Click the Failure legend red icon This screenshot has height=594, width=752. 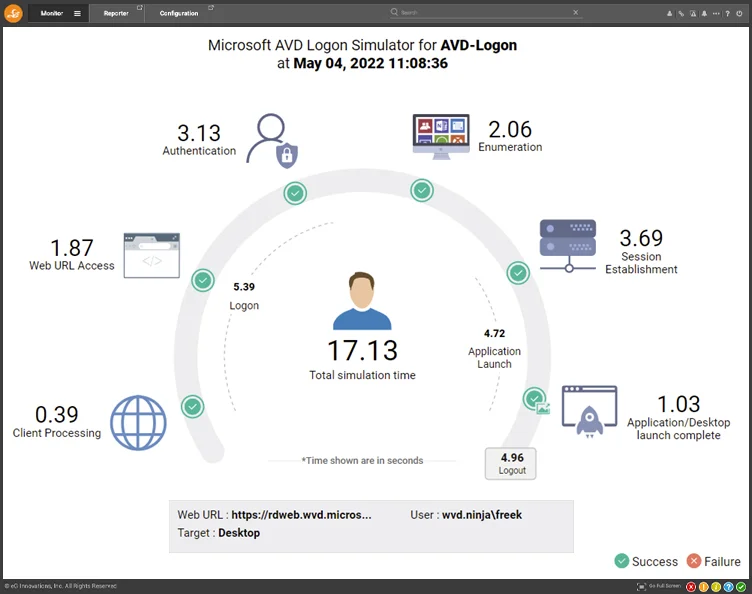(x=693, y=561)
